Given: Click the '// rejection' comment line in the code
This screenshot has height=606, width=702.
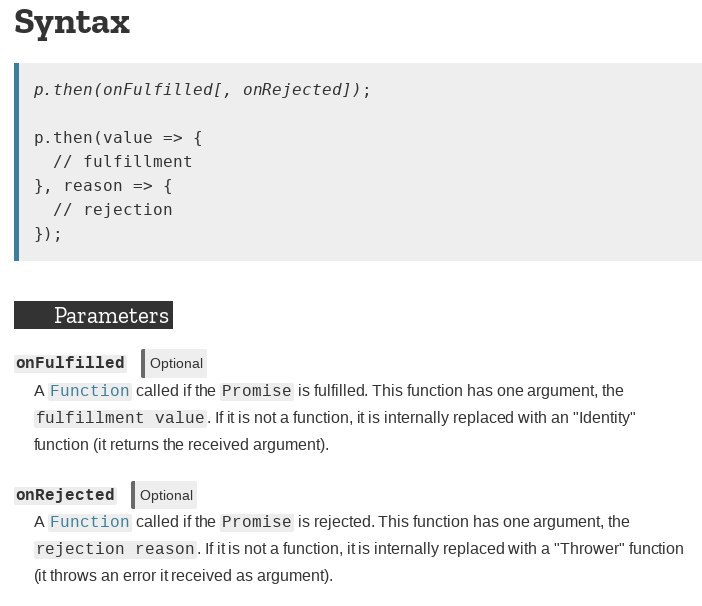Looking at the screenshot, I should 113,209.
